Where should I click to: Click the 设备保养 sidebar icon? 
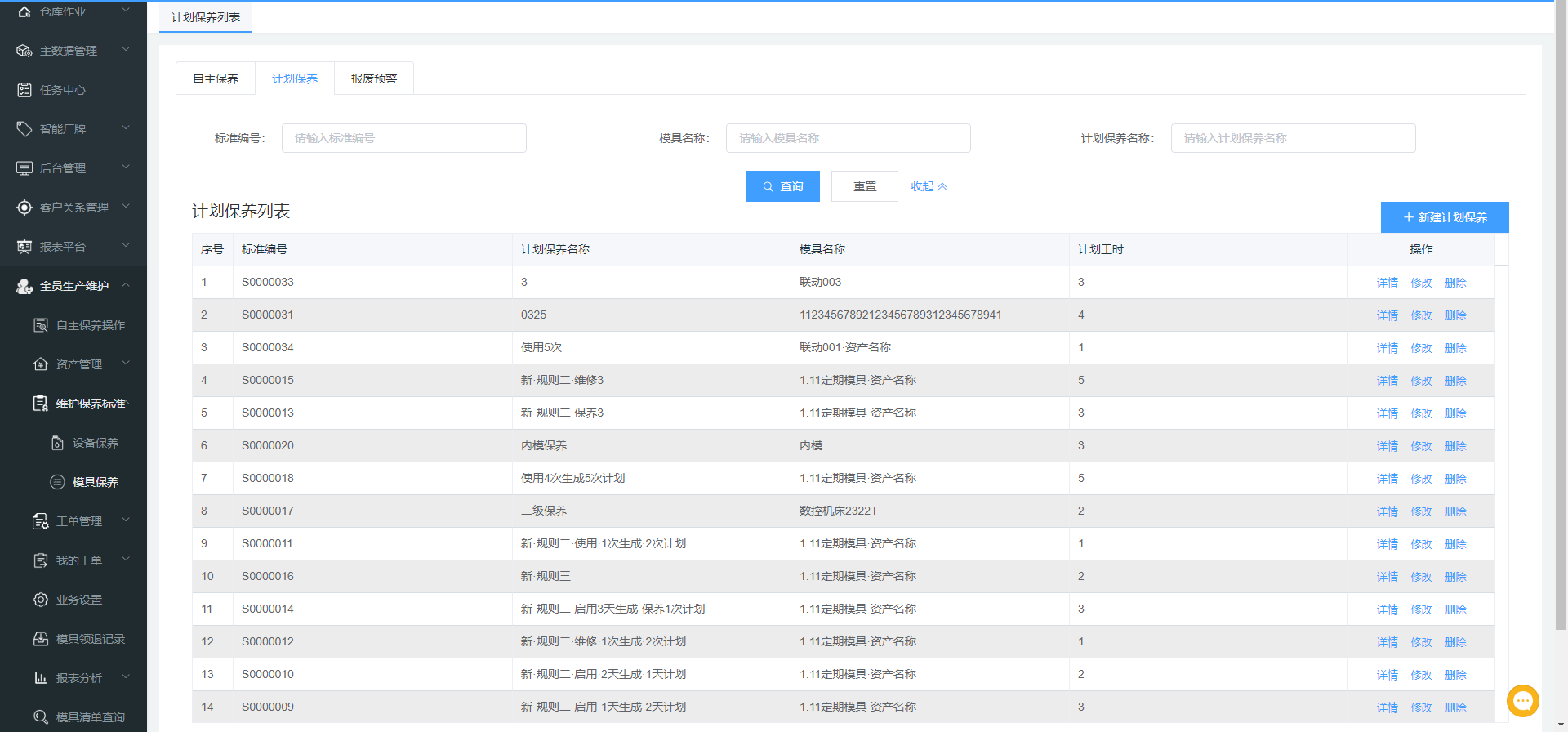click(57, 443)
